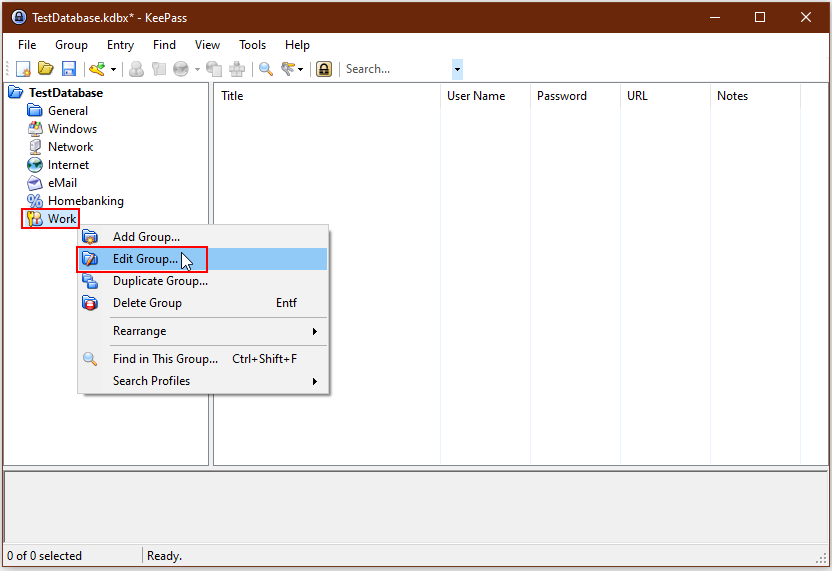Click the 'Ready.' status bar text
Image resolution: width=832 pixels, height=571 pixels.
[164, 556]
